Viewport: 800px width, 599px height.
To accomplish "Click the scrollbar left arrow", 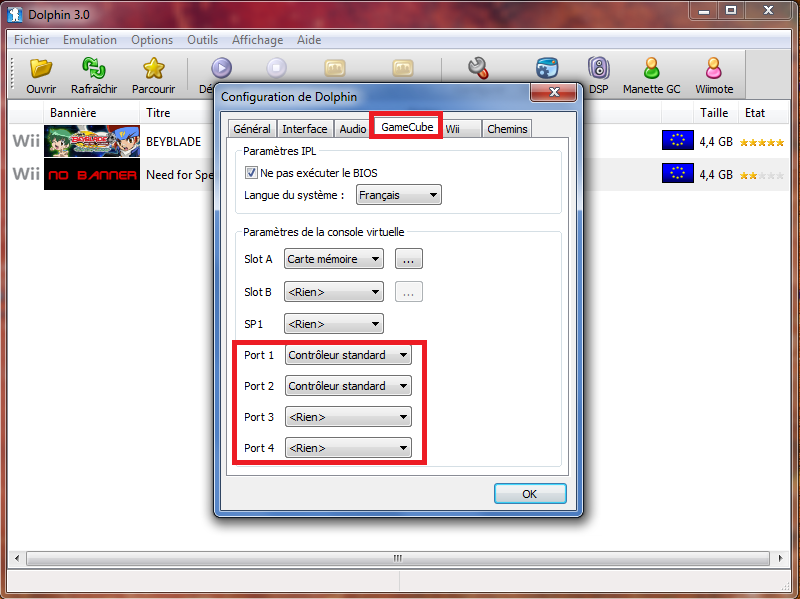I will tap(17, 558).
